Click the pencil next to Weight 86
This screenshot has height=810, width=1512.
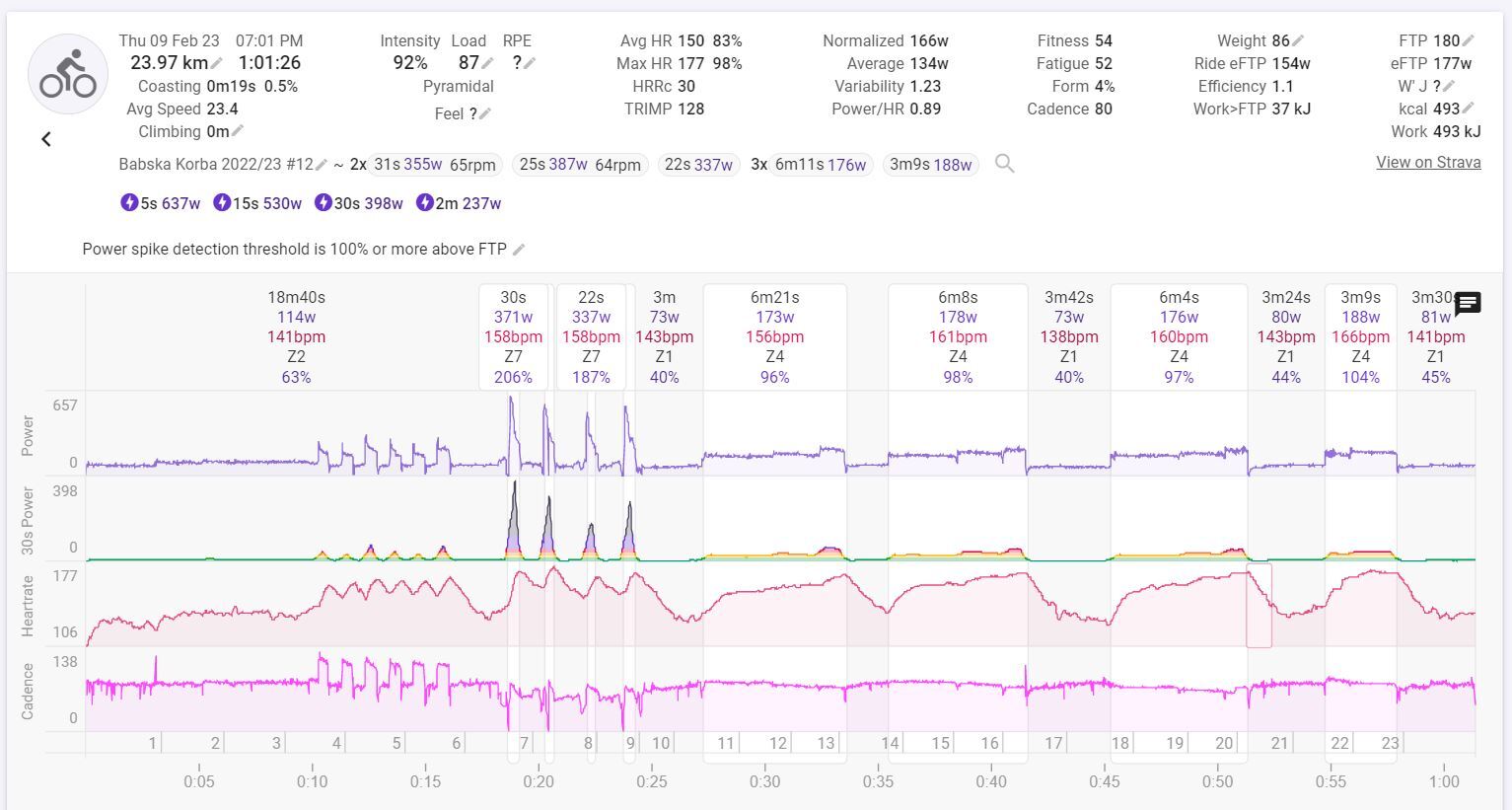1298,40
